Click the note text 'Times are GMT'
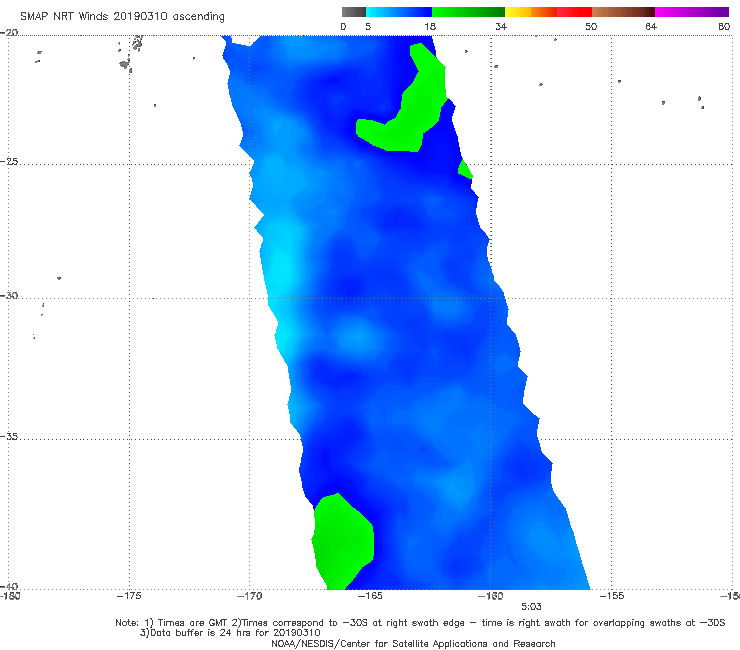 (193, 623)
